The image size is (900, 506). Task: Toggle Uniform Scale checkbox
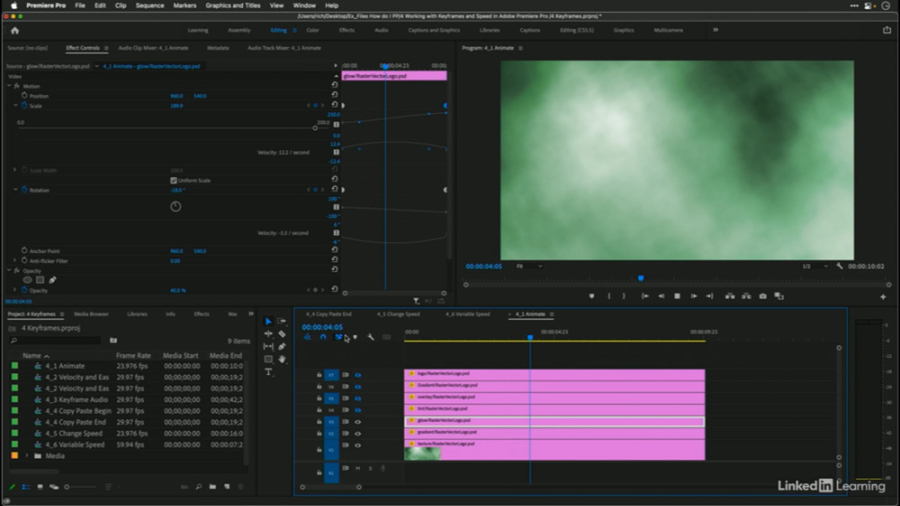173,180
